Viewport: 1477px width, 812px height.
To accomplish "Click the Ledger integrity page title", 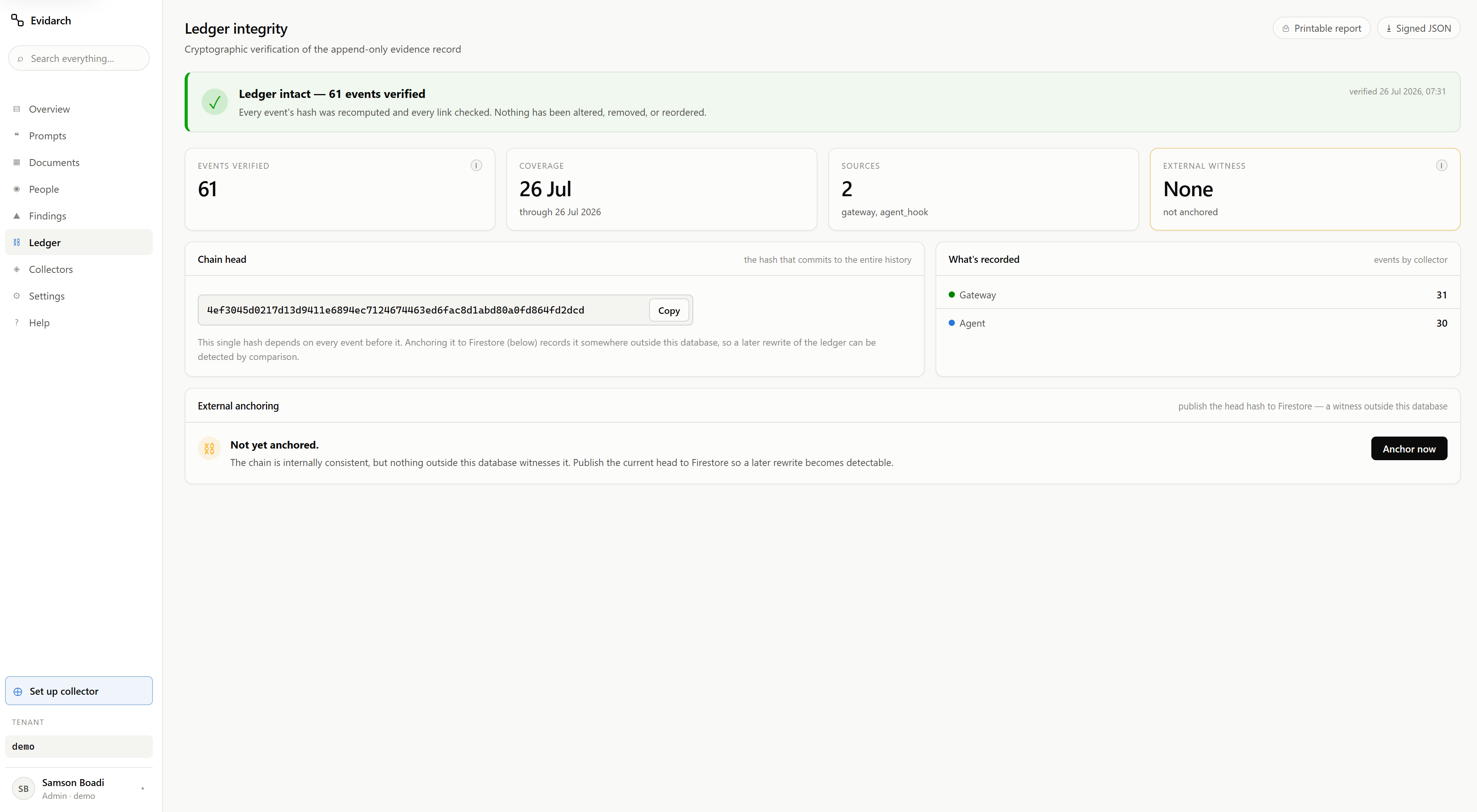I will (236, 29).
